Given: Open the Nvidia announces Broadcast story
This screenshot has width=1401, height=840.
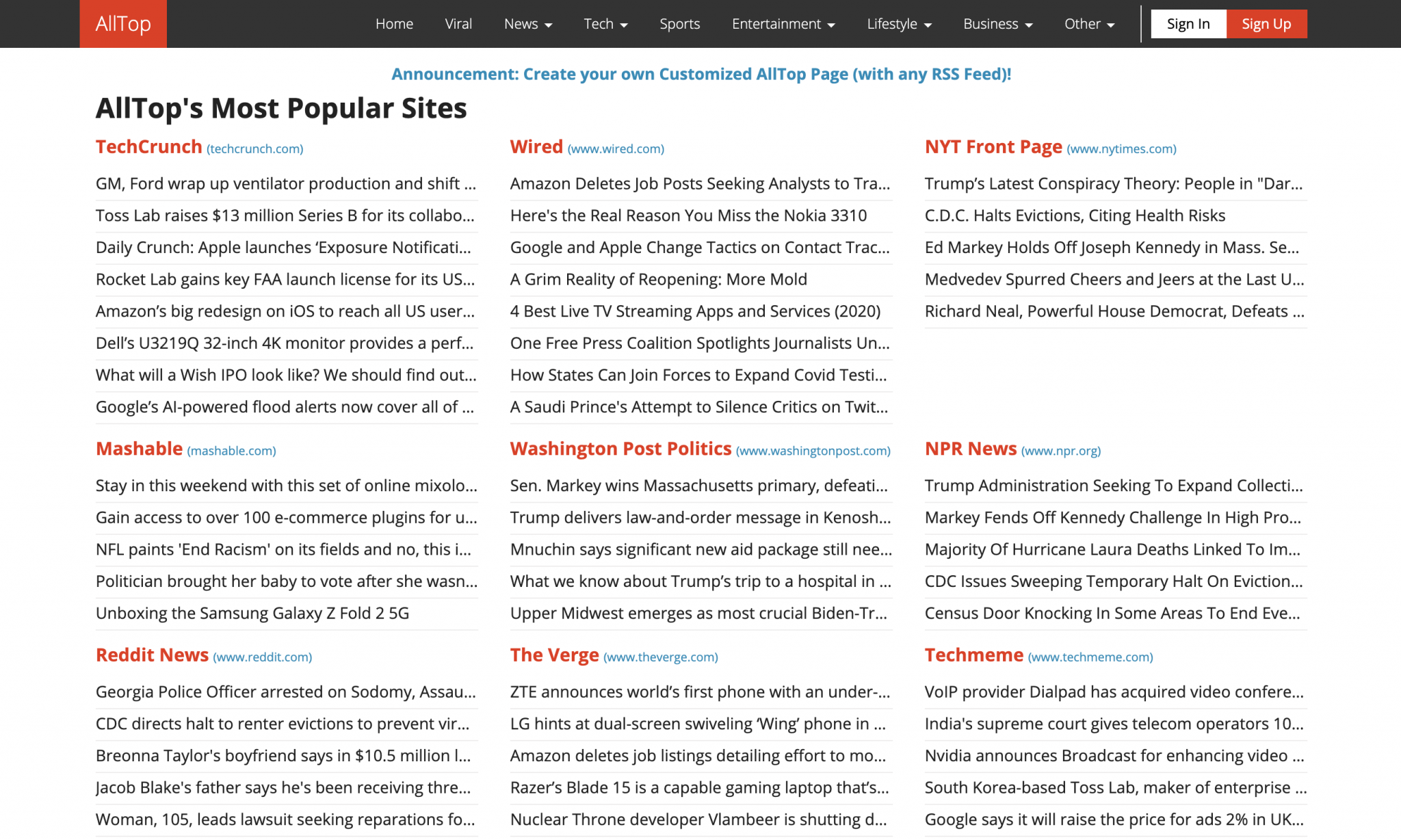Looking at the screenshot, I should [1114, 755].
